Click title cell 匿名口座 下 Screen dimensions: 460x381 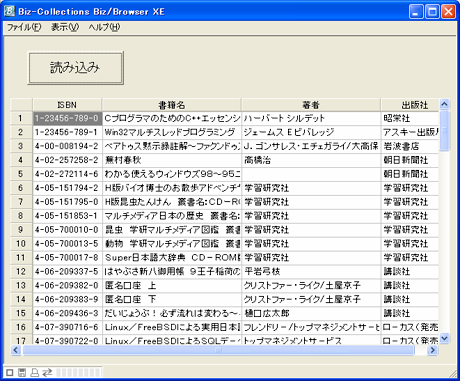[x=172, y=299]
